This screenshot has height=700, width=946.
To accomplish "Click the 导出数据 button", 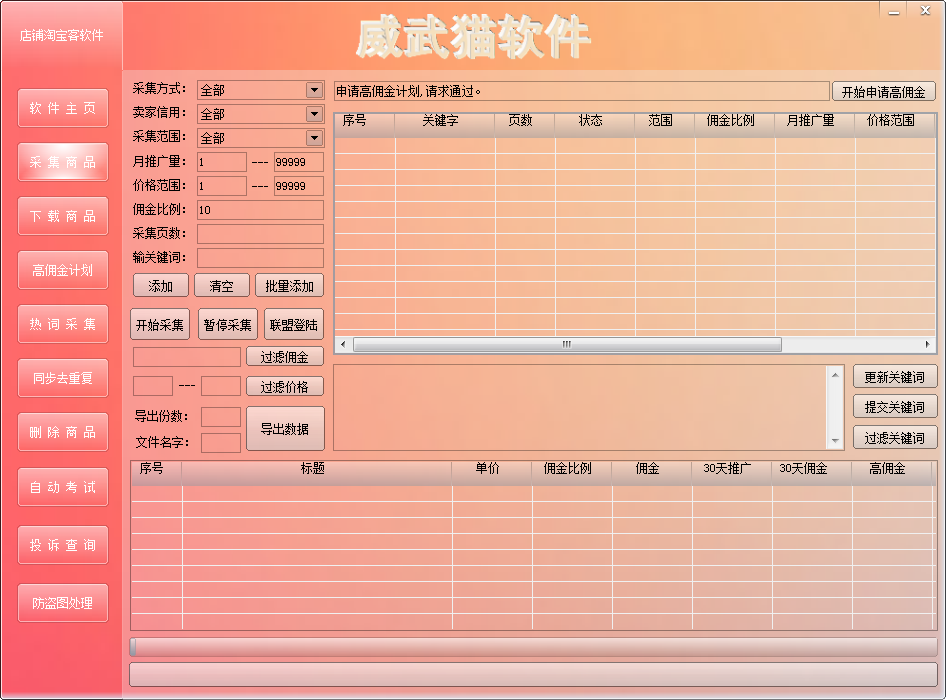I will tap(285, 428).
